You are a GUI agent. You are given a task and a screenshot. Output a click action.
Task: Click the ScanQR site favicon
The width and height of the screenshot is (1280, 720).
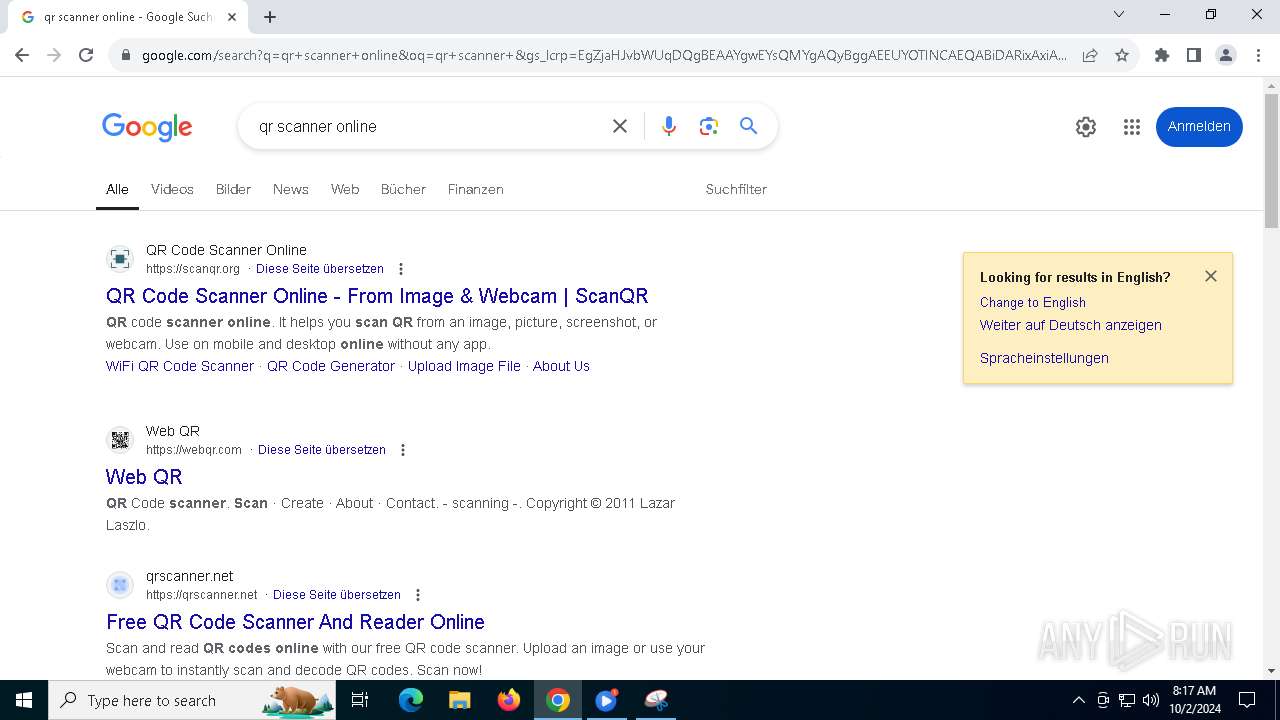[120, 259]
